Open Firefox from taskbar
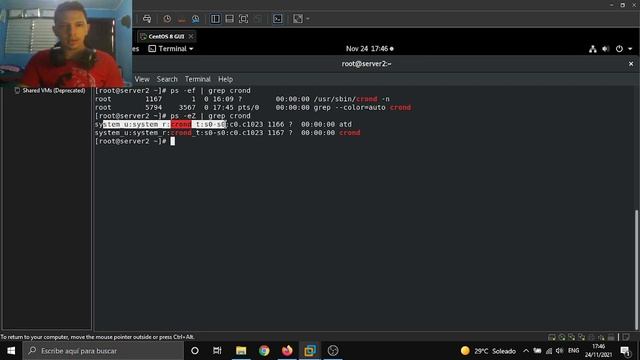The image size is (640, 360). (287, 351)
